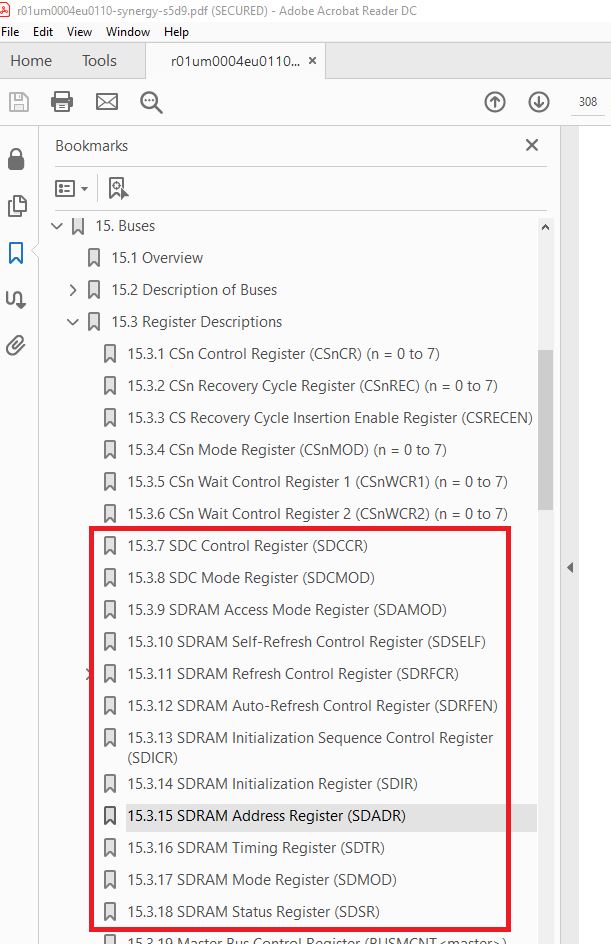Collapse 15.3 Register Descriptions section

pos(73,322)
